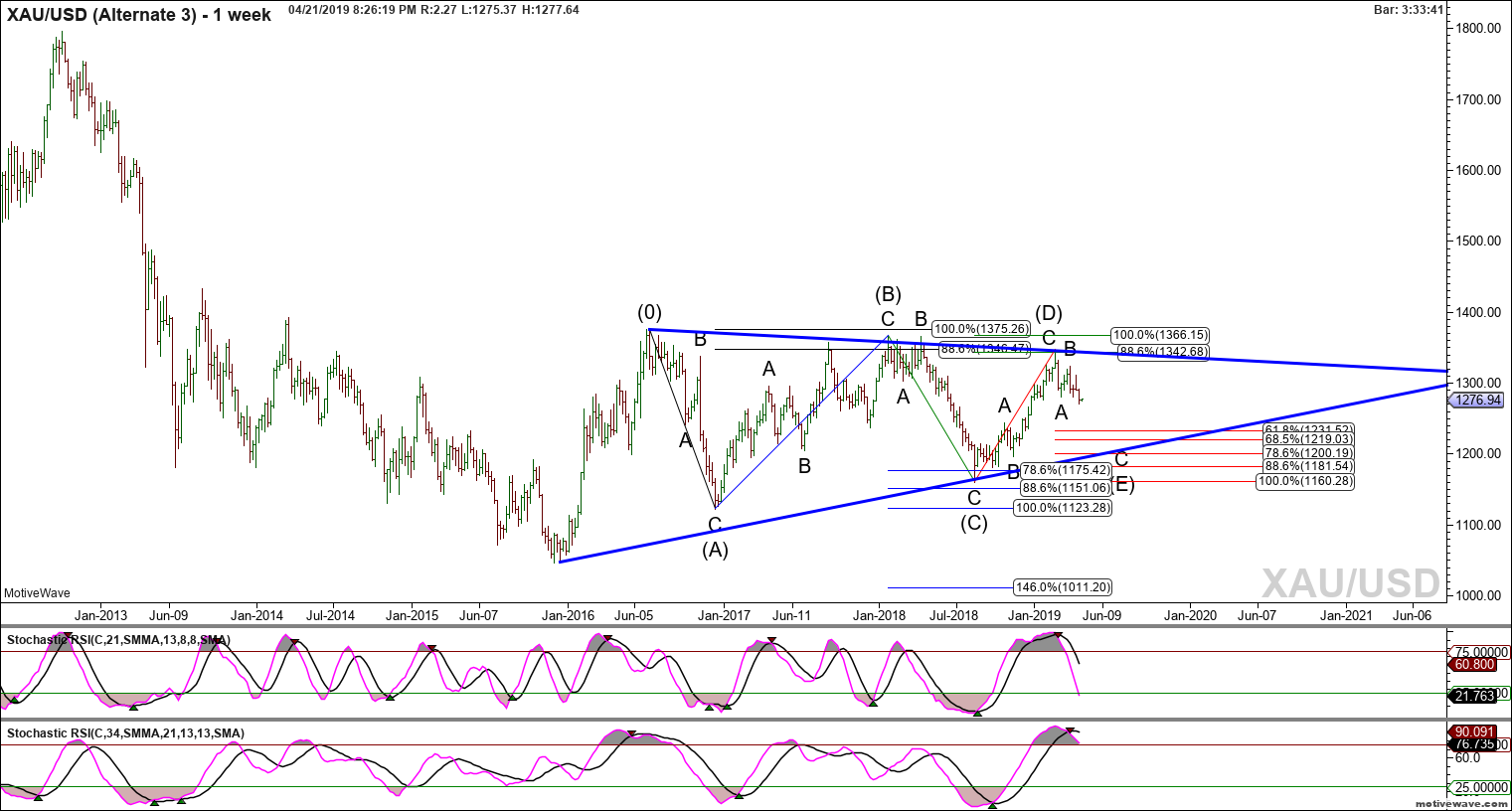Select the lower blue rising trendline

(x=1003, y=473)
